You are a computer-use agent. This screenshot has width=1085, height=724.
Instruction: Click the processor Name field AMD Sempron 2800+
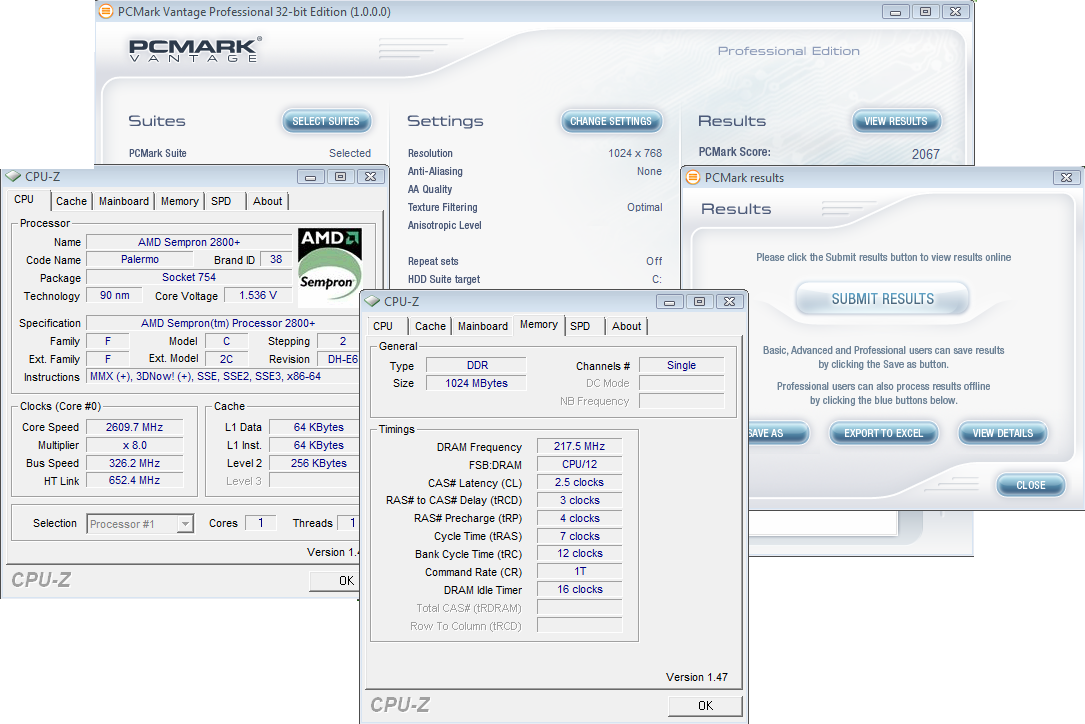[189, 242]
